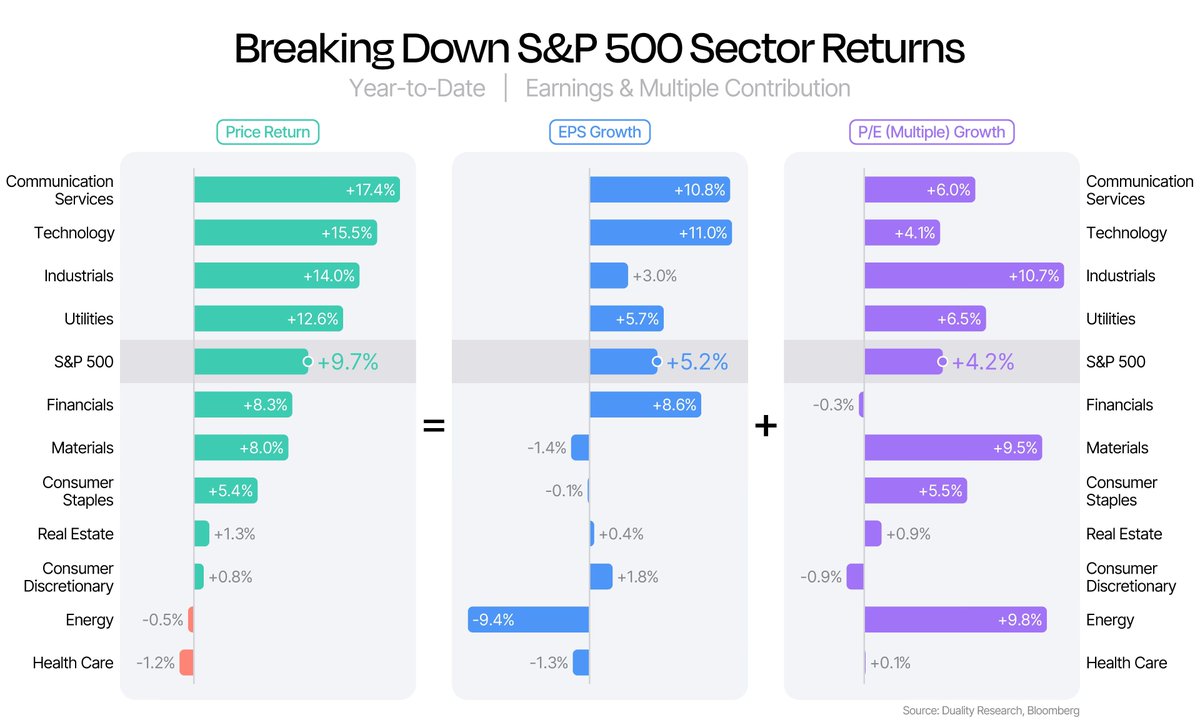Screen dimensions: 1200x720
Task: Select the blue Energy -9.4% EPS bar
Action: pos(528,620)
